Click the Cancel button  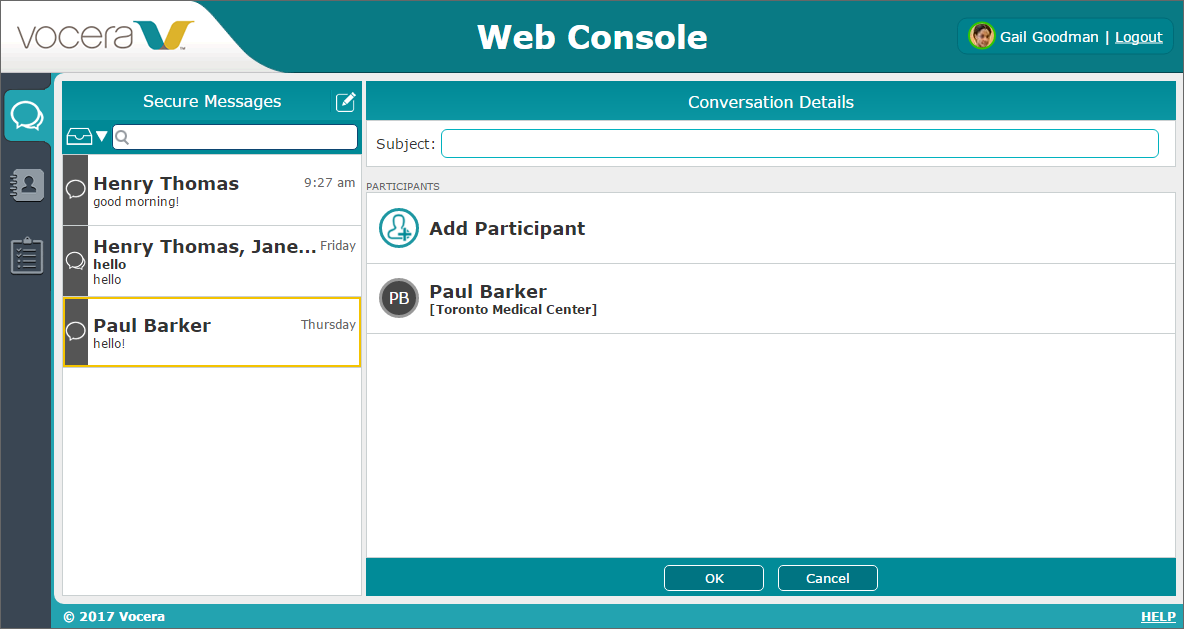828,578
